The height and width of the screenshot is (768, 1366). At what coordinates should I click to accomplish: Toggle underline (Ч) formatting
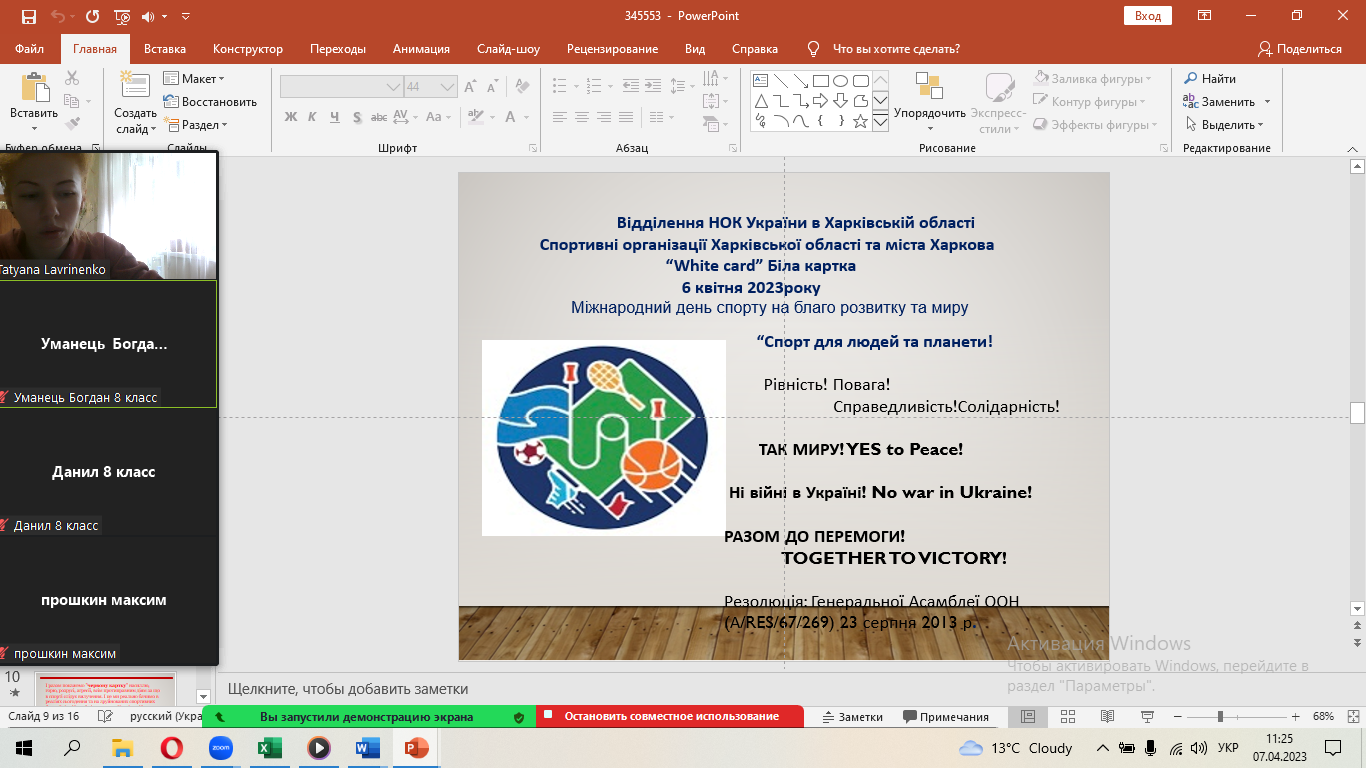(x=336, y=117)
